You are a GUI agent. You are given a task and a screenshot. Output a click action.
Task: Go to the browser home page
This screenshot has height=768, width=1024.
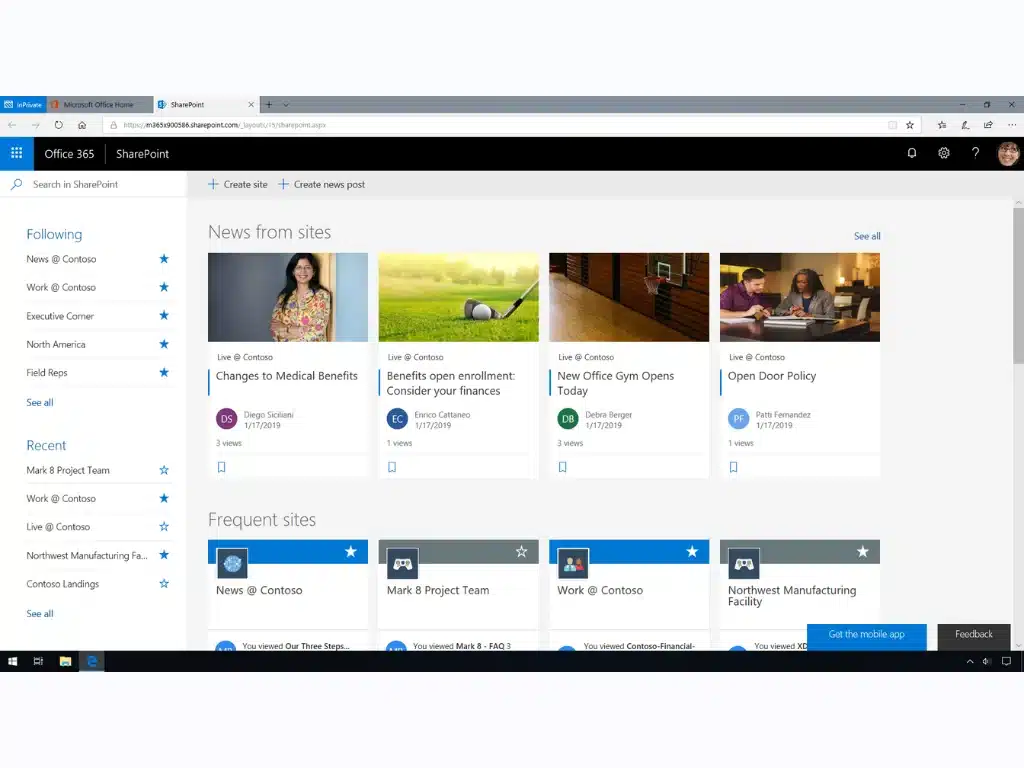coord(82,125)
